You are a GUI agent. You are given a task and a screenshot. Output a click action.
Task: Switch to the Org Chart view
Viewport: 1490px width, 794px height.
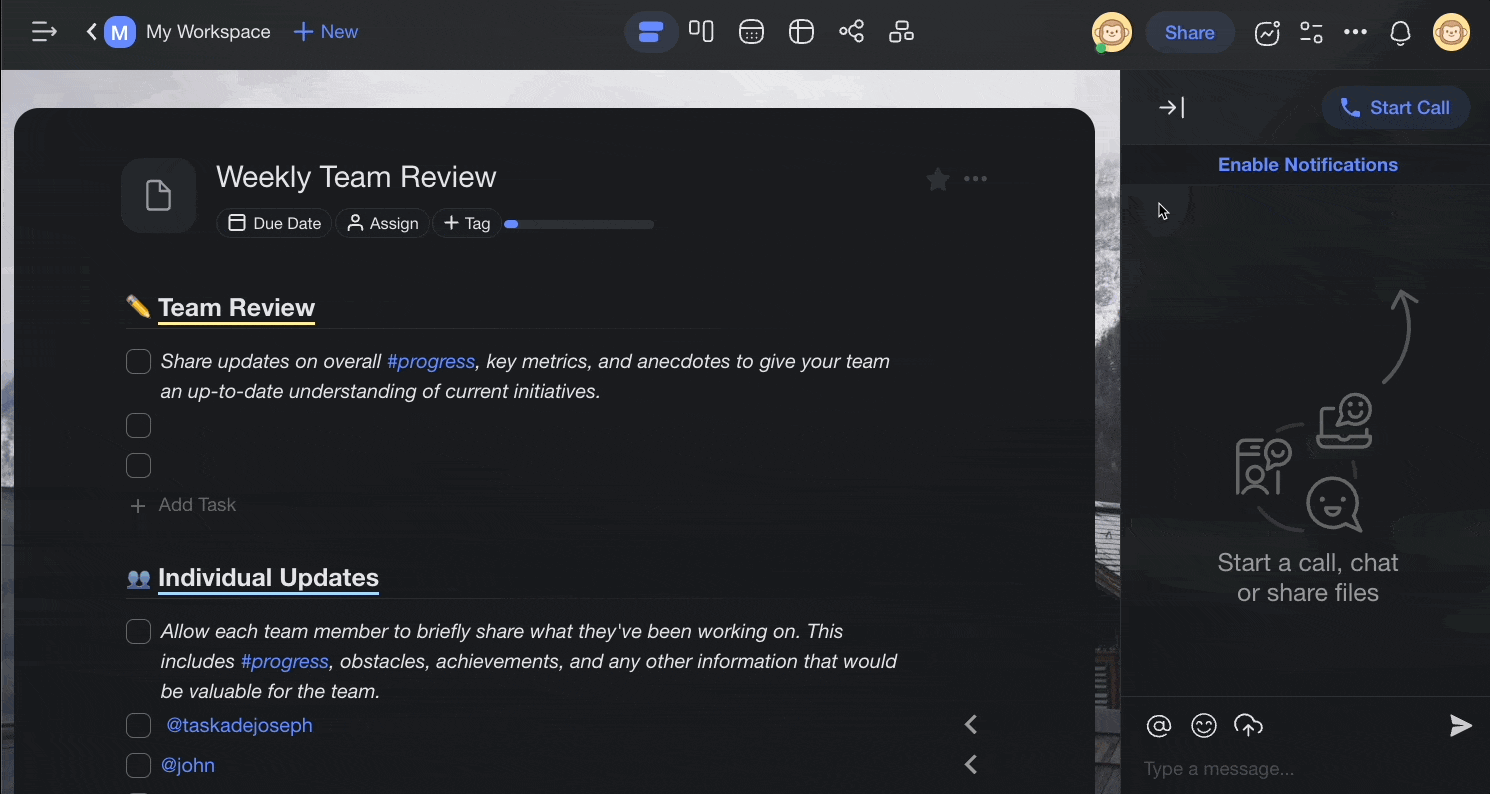coord(901,31)
